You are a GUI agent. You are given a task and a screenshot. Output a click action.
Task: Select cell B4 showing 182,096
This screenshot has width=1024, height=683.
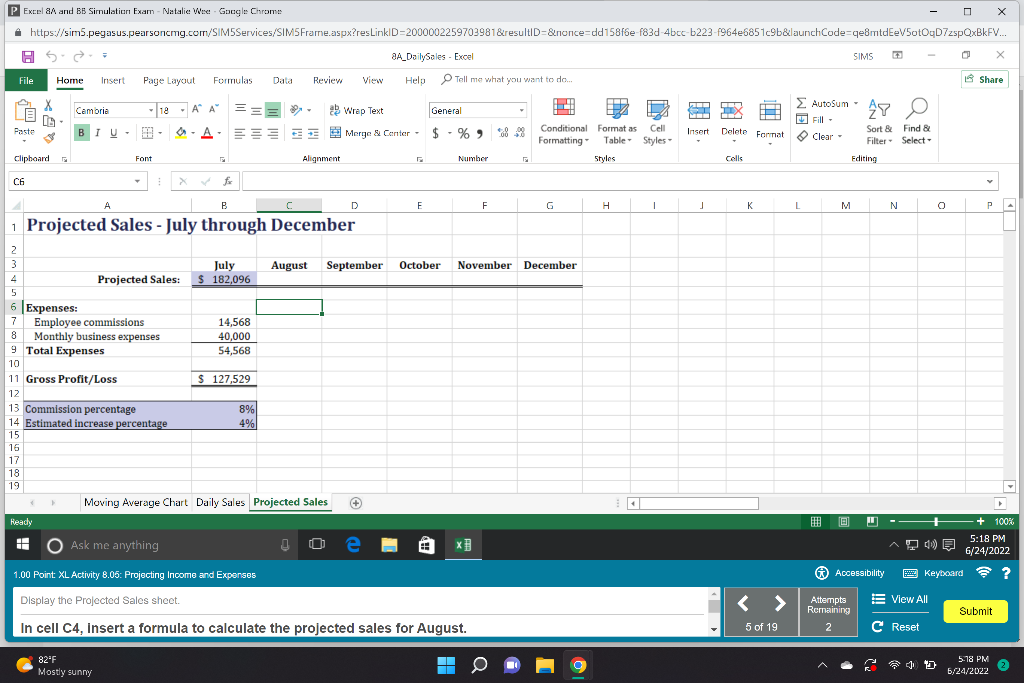point(224,279)
